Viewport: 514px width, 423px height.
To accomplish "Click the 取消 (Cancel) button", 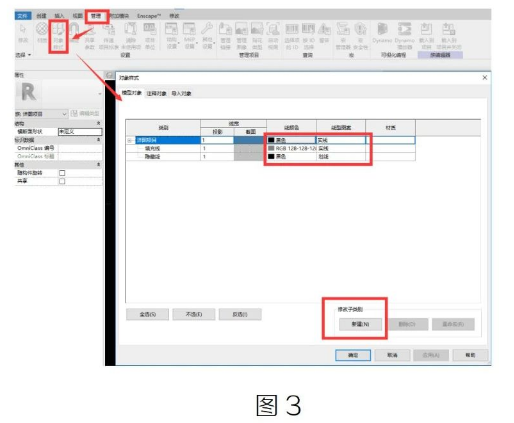I will pyautogui.click(x=392, y=355).
